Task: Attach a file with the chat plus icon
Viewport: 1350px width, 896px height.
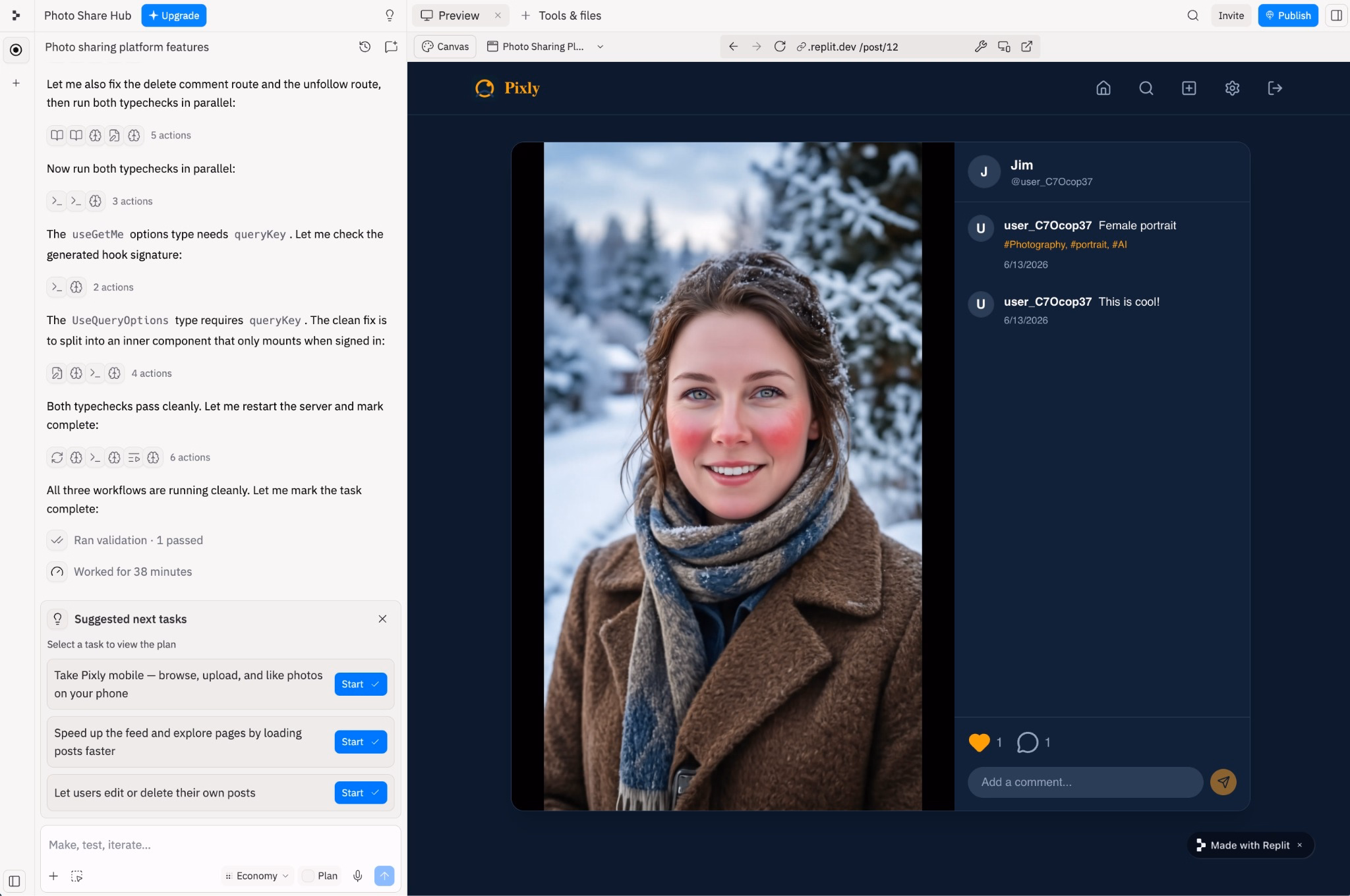Action: coord(53,876)
